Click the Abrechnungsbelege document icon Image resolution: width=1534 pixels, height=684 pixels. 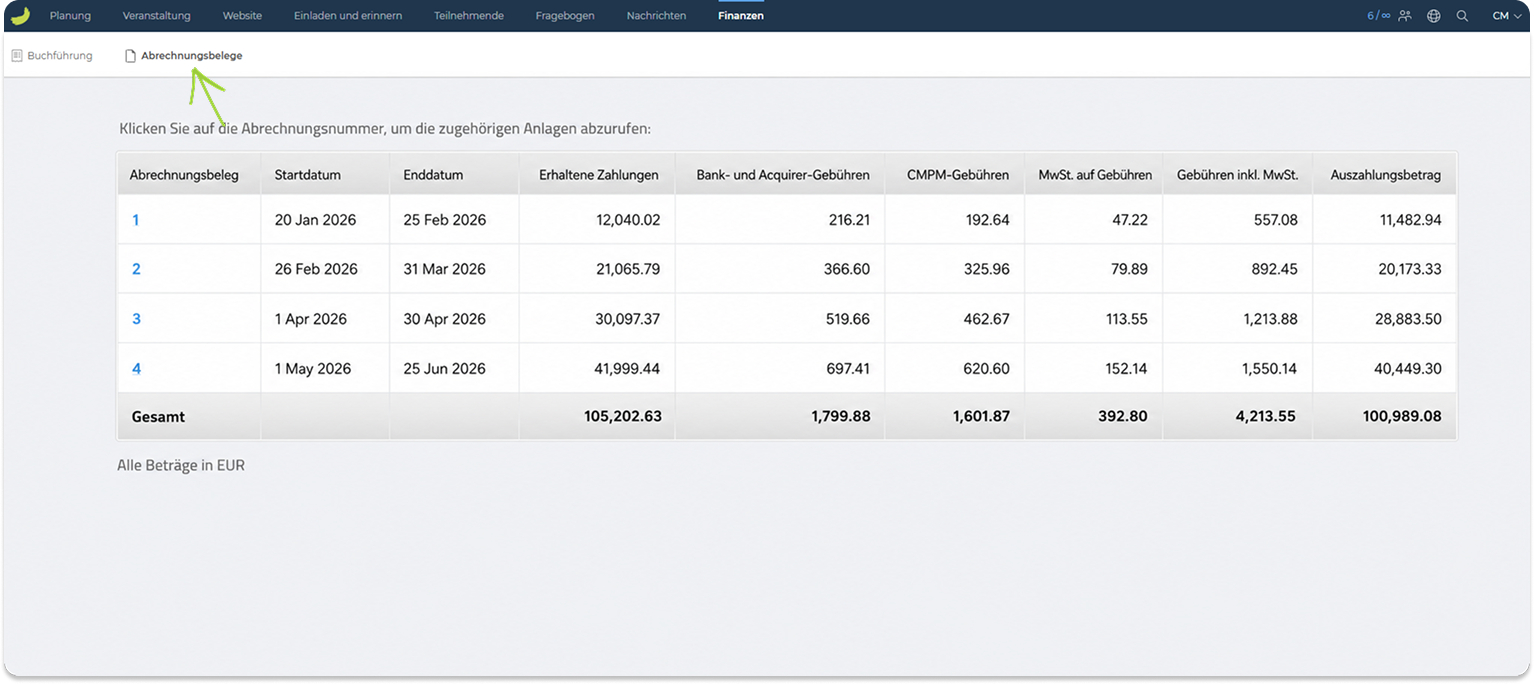click(130, 56)
